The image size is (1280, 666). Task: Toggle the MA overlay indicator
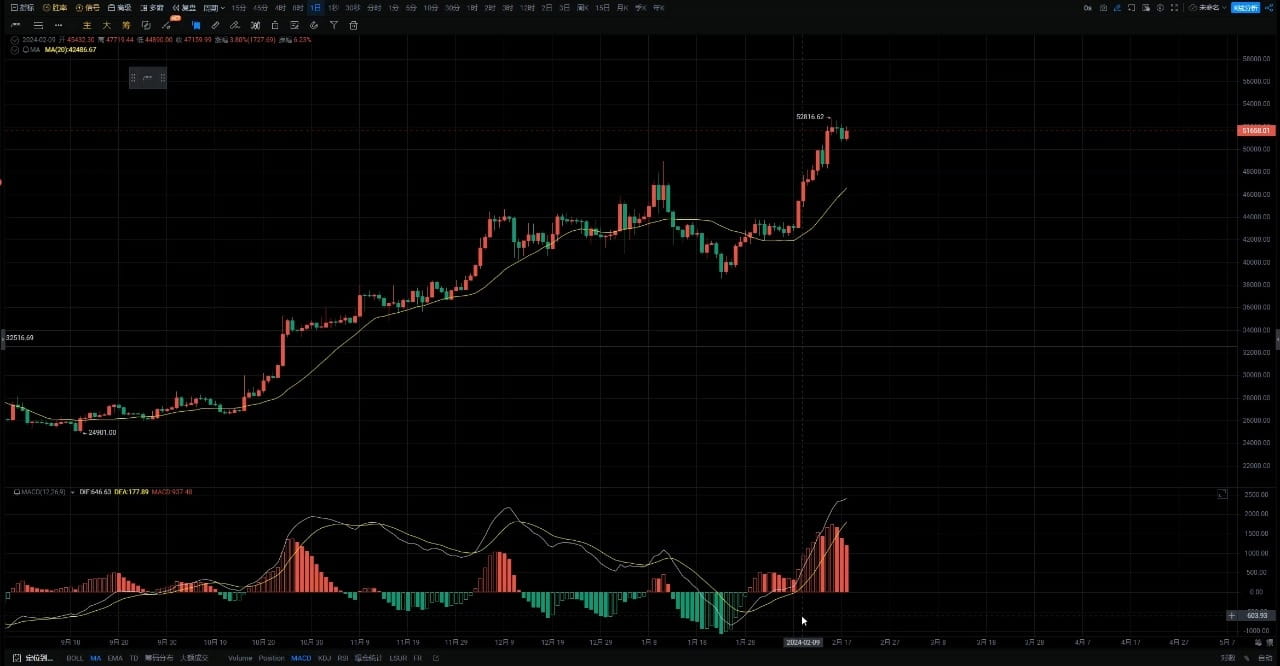96,658
